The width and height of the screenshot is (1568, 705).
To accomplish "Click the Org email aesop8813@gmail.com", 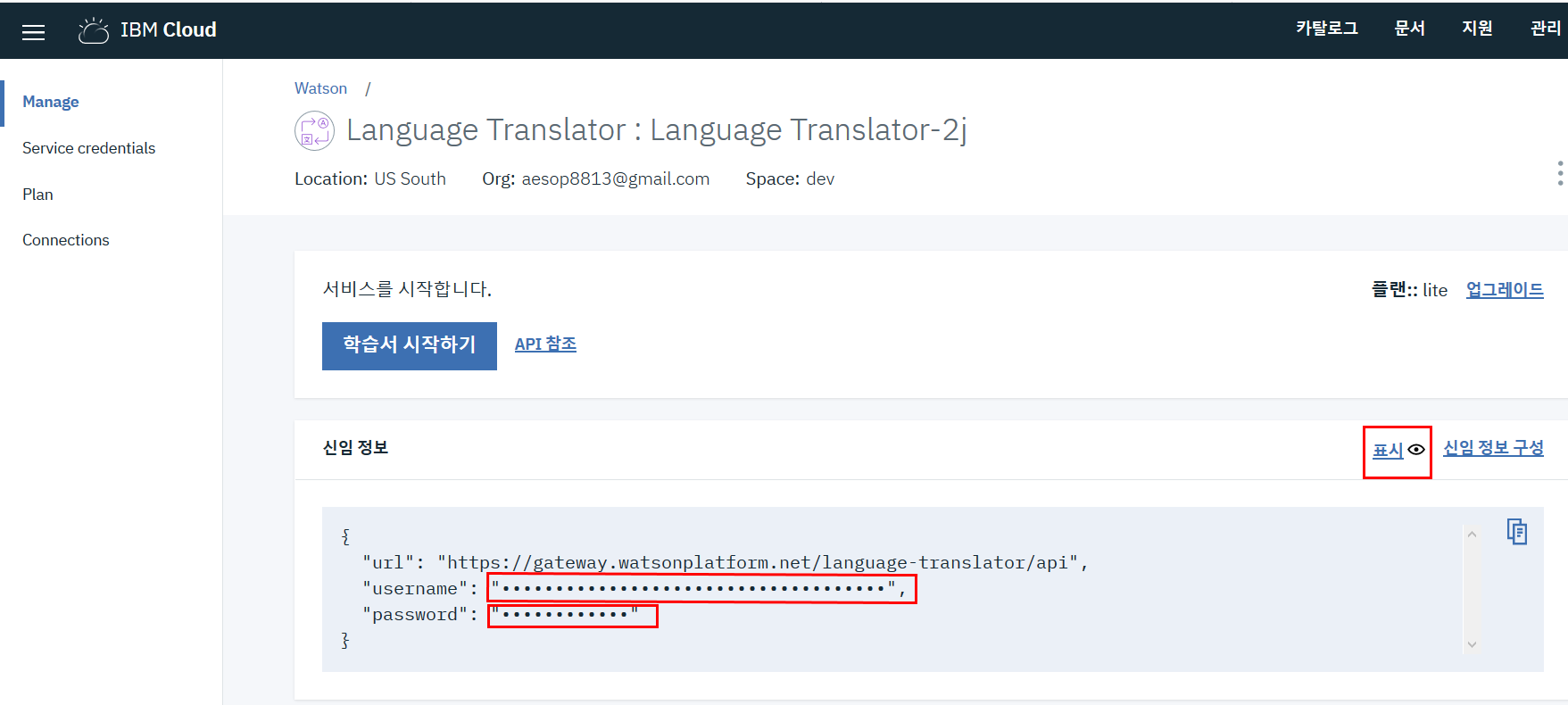I will point(616,178).
